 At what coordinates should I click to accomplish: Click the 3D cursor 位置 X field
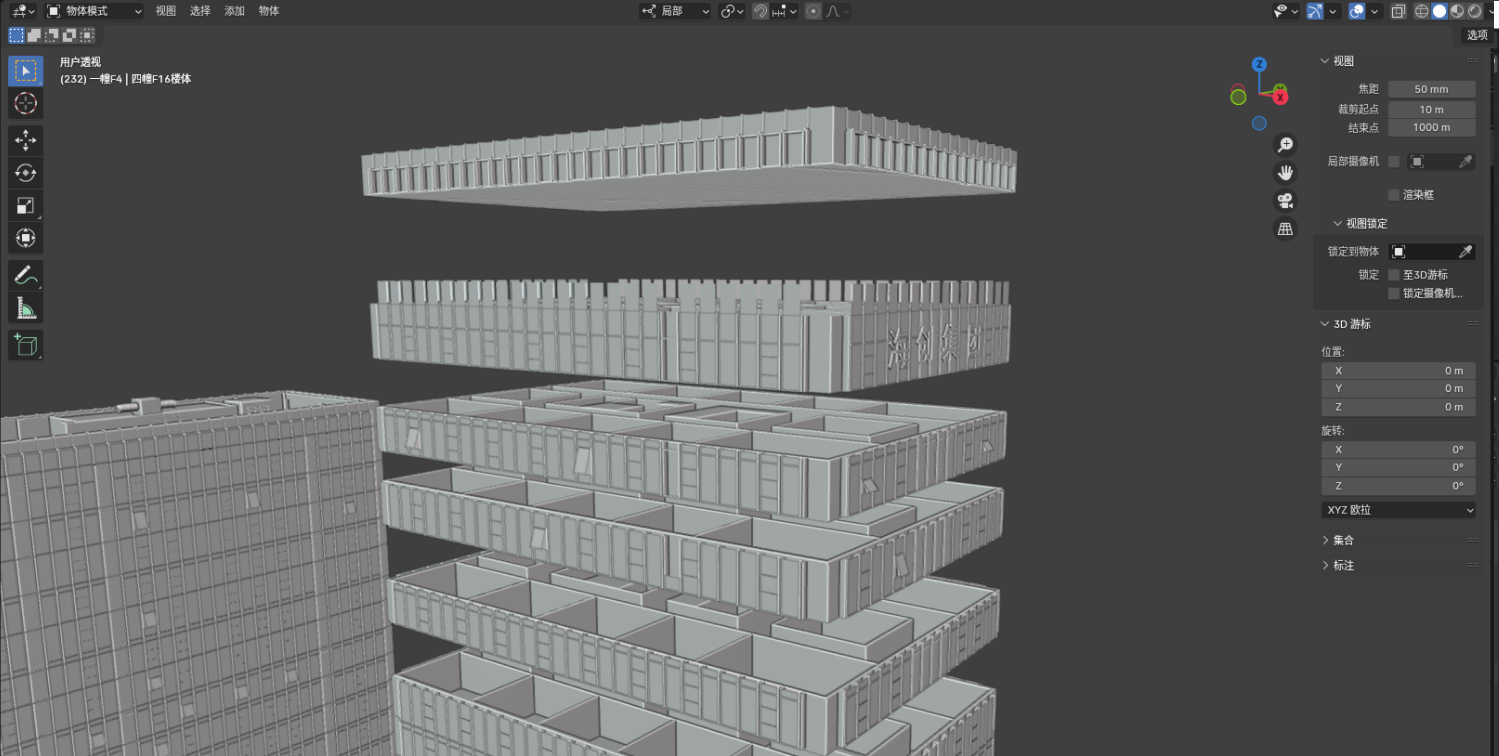[x=1398, y=371]
